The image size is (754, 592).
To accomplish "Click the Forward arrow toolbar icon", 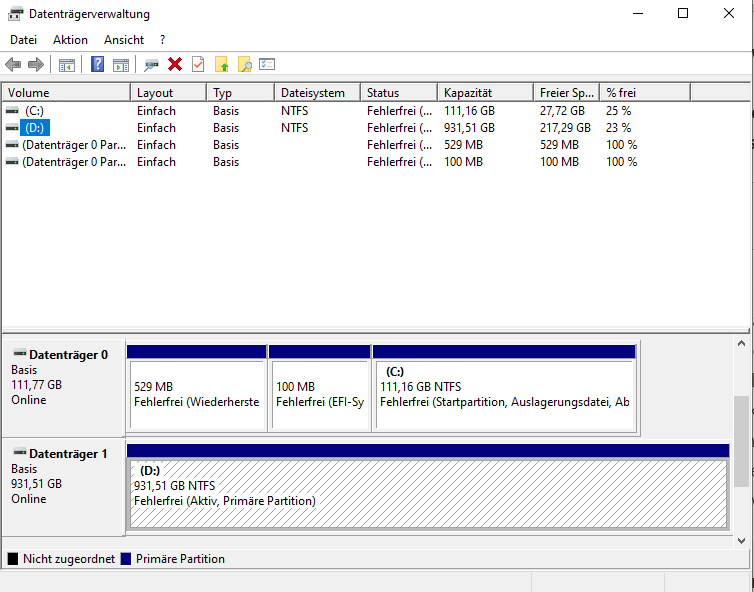I will (x=36, y=64).
